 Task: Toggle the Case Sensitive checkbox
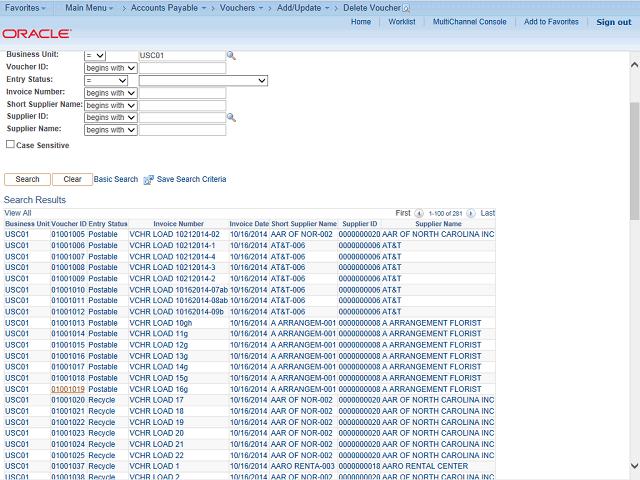(x=10, y=144)
